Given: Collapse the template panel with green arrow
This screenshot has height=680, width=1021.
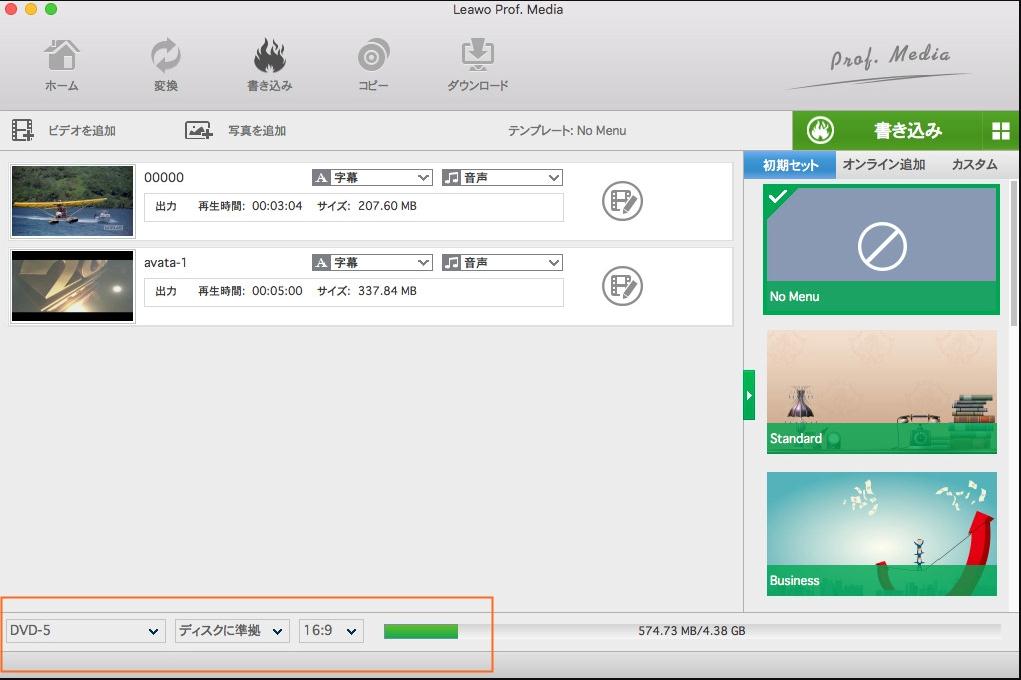Looking at the screenshot, I should [749, 395].
